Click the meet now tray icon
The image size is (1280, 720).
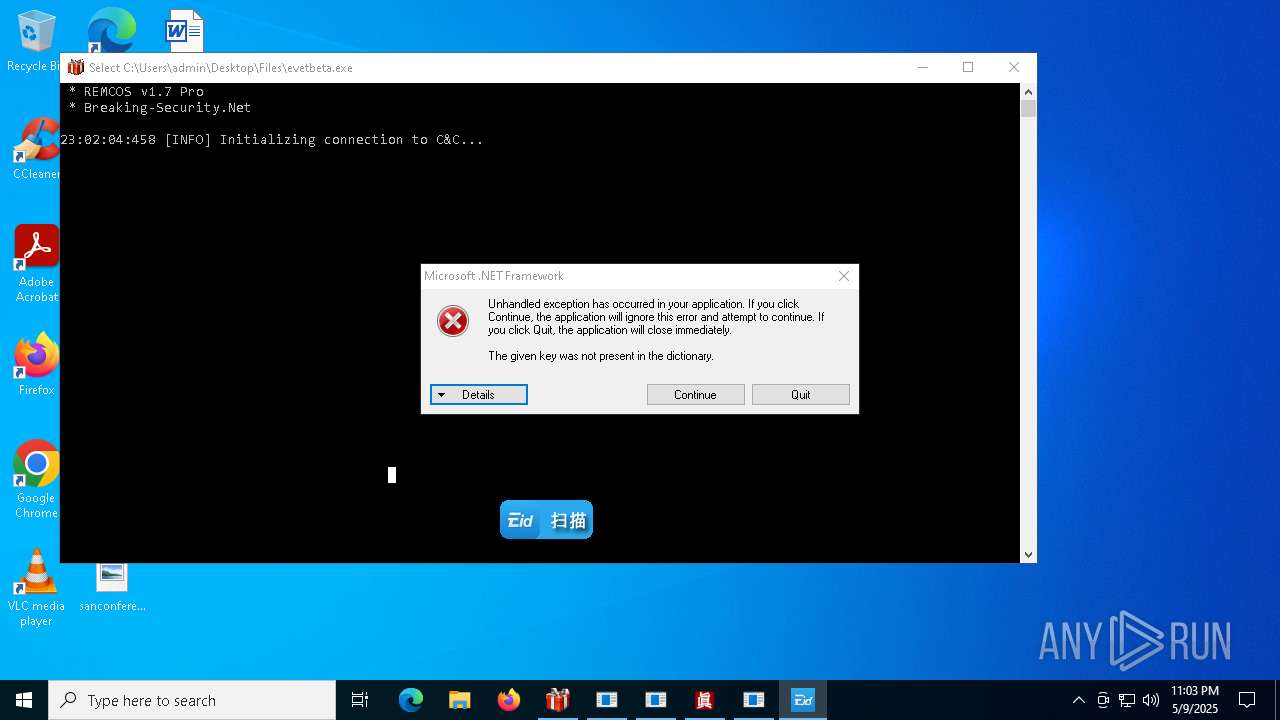pos(1103,700)
